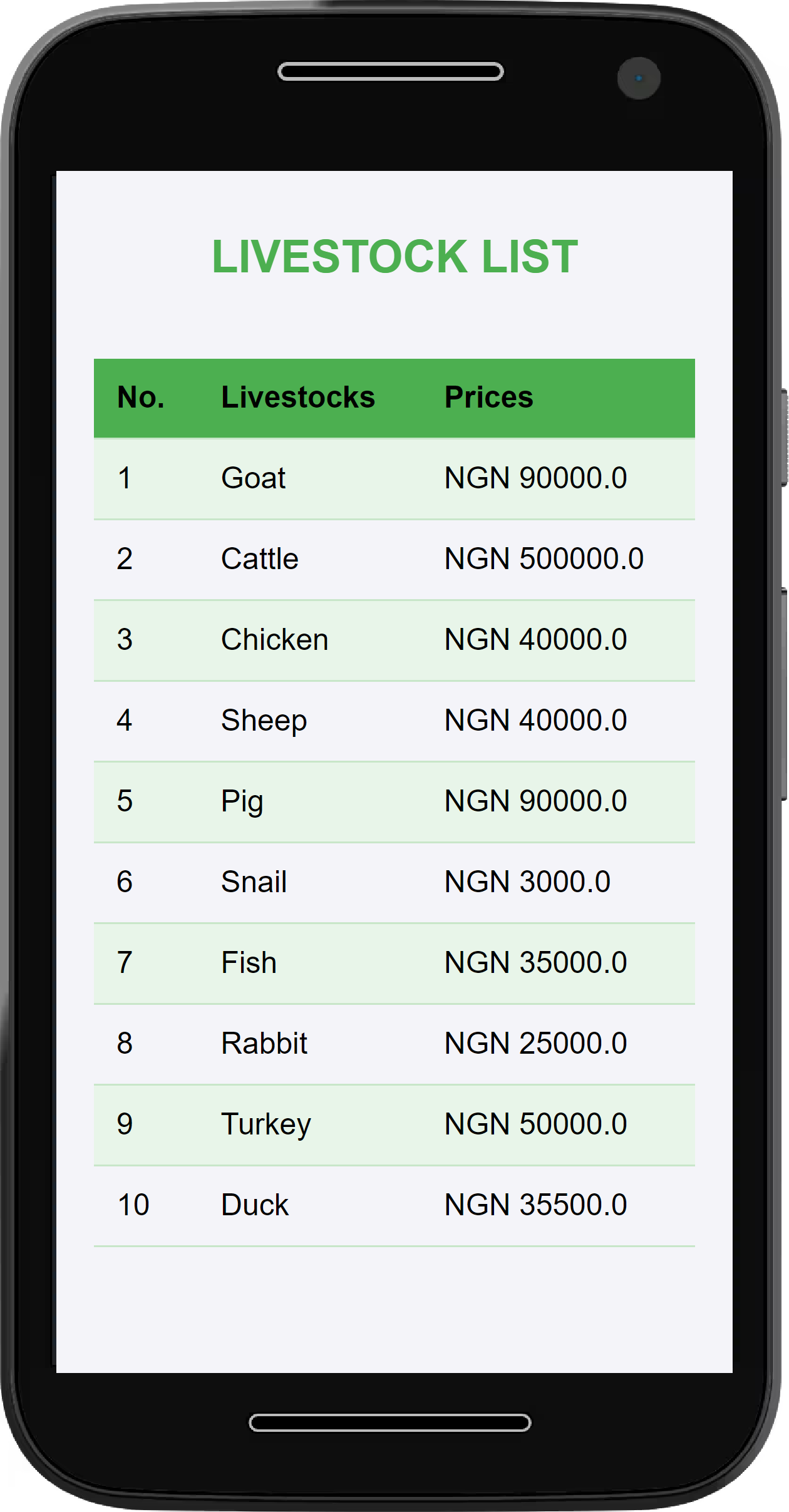Select Fish in the list
Image resolution: width=789 pixels, height=1512 pixels.
pyautogui.click(x=249, y=963)
